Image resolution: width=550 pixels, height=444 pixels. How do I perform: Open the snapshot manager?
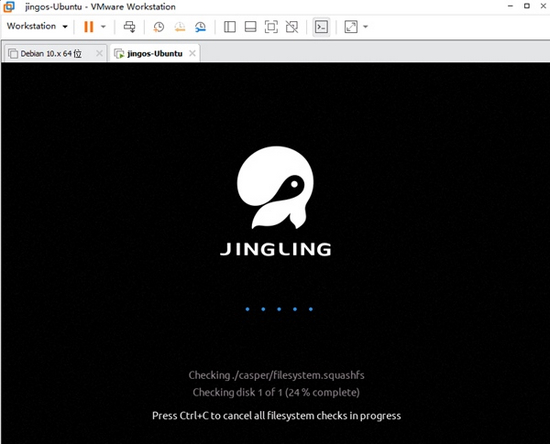201,27
